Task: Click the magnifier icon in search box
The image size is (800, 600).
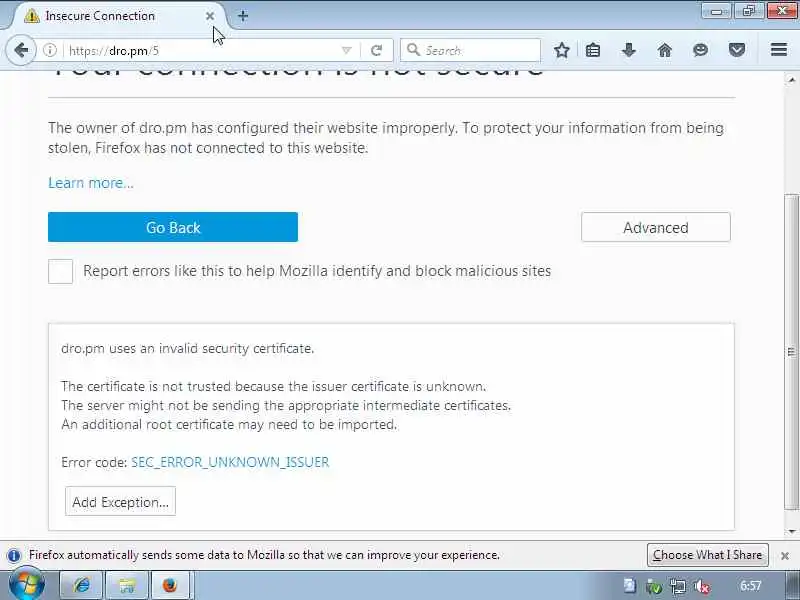Action: pos(413,50)
